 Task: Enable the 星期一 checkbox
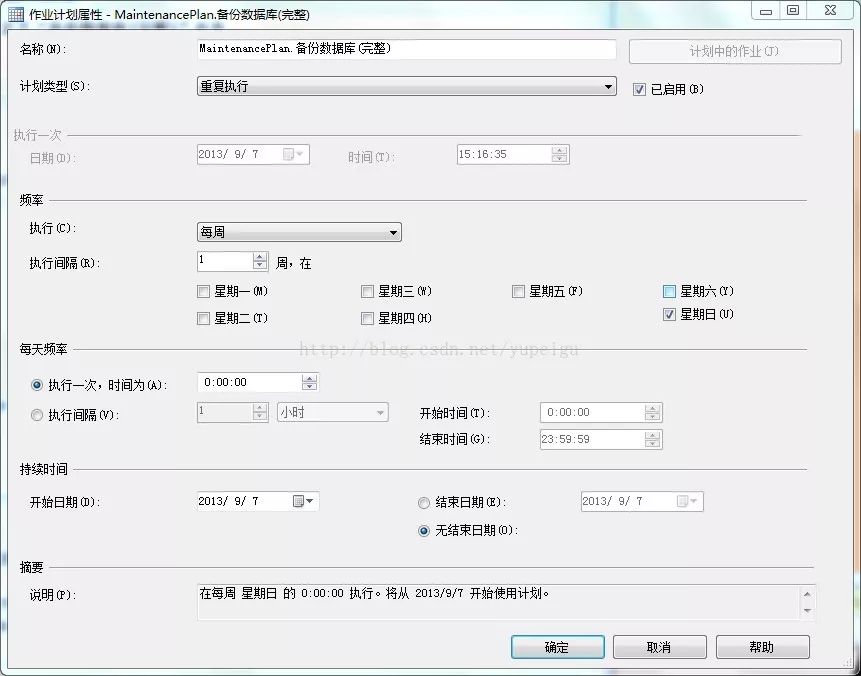204,292
